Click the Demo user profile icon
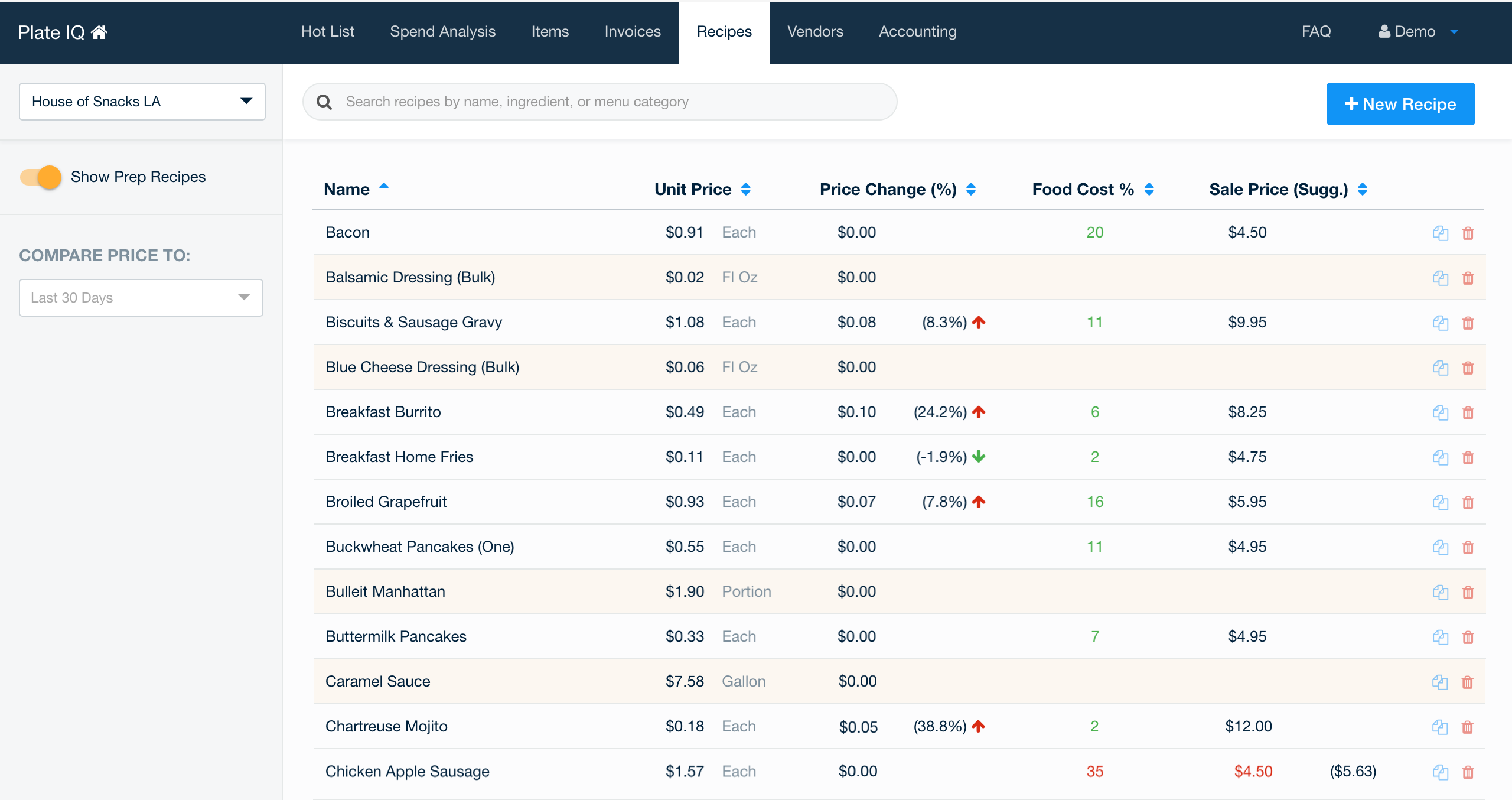Image resolution: width=1512 pixels, height=800 pixels. (1384, 31)
